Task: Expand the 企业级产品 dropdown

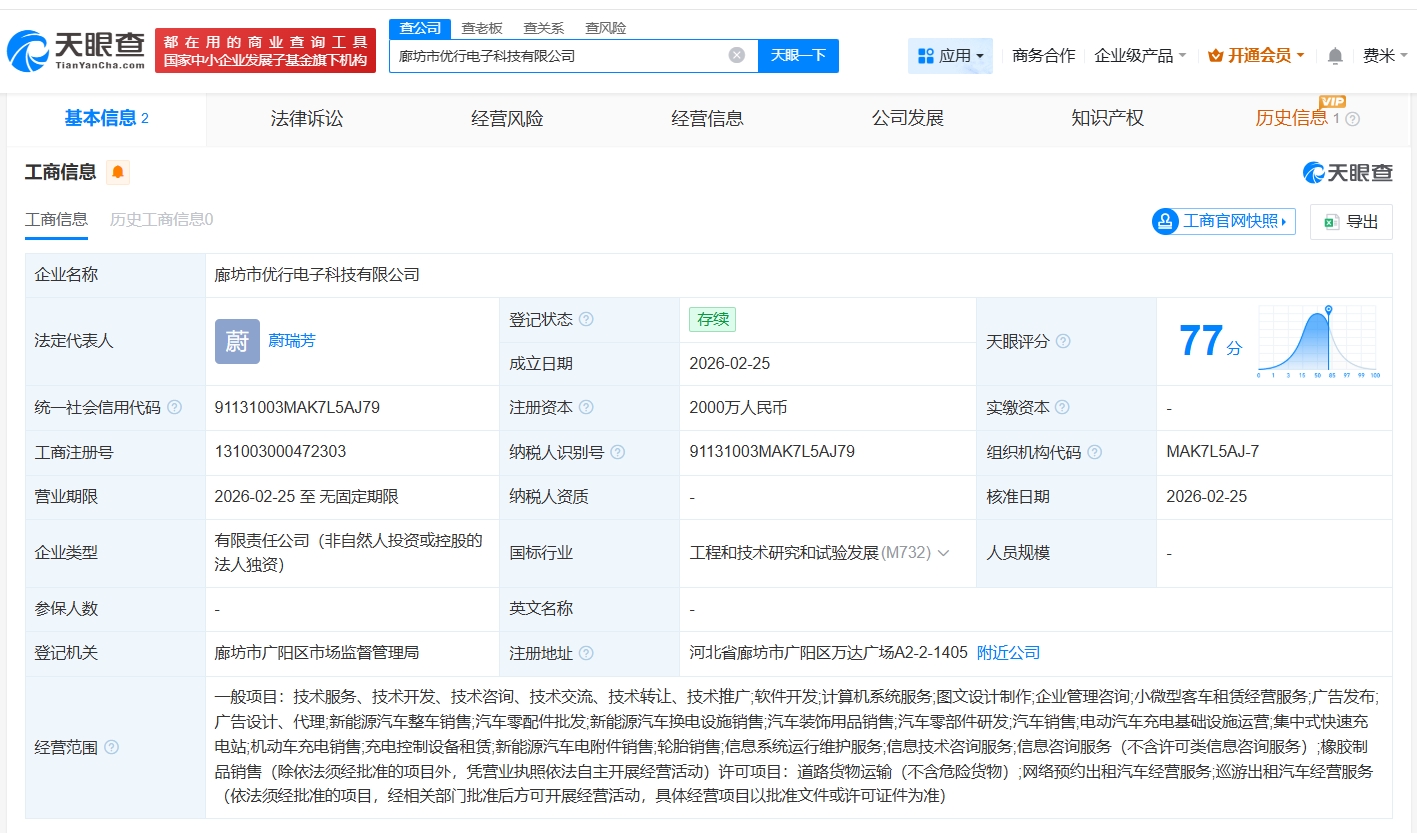Action: [x=1140, y=56]
